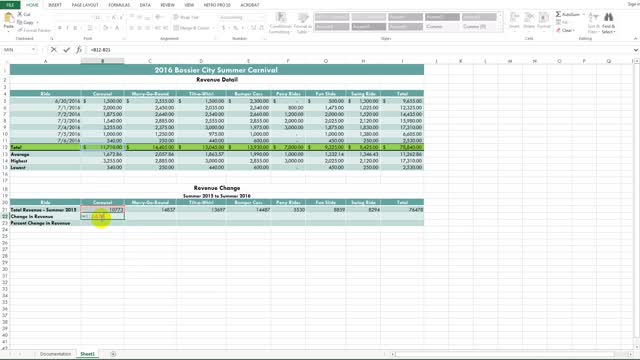Click Merge & Center
The image size is (640, 360).
pos(192,28)
